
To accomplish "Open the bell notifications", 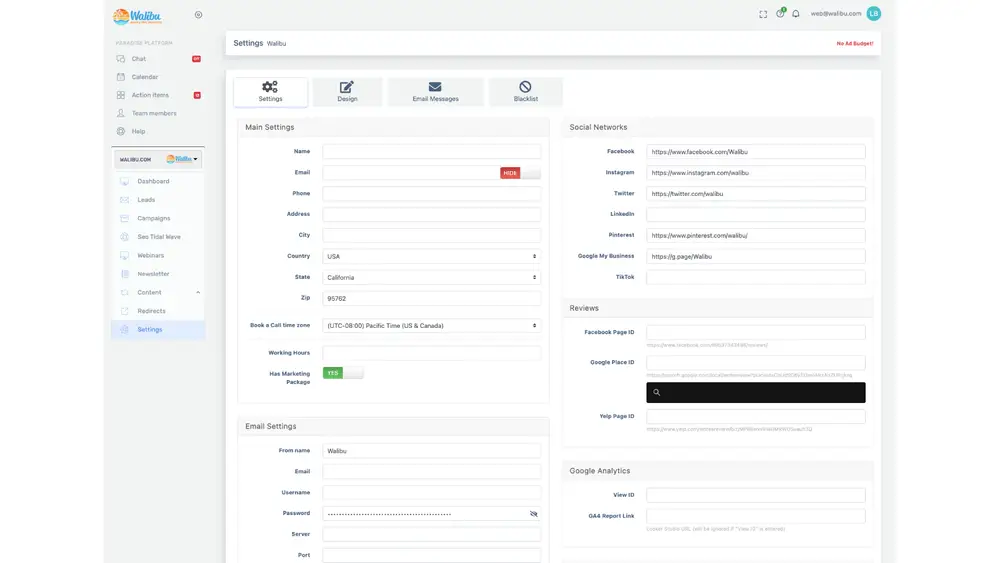I will point(796,13).
